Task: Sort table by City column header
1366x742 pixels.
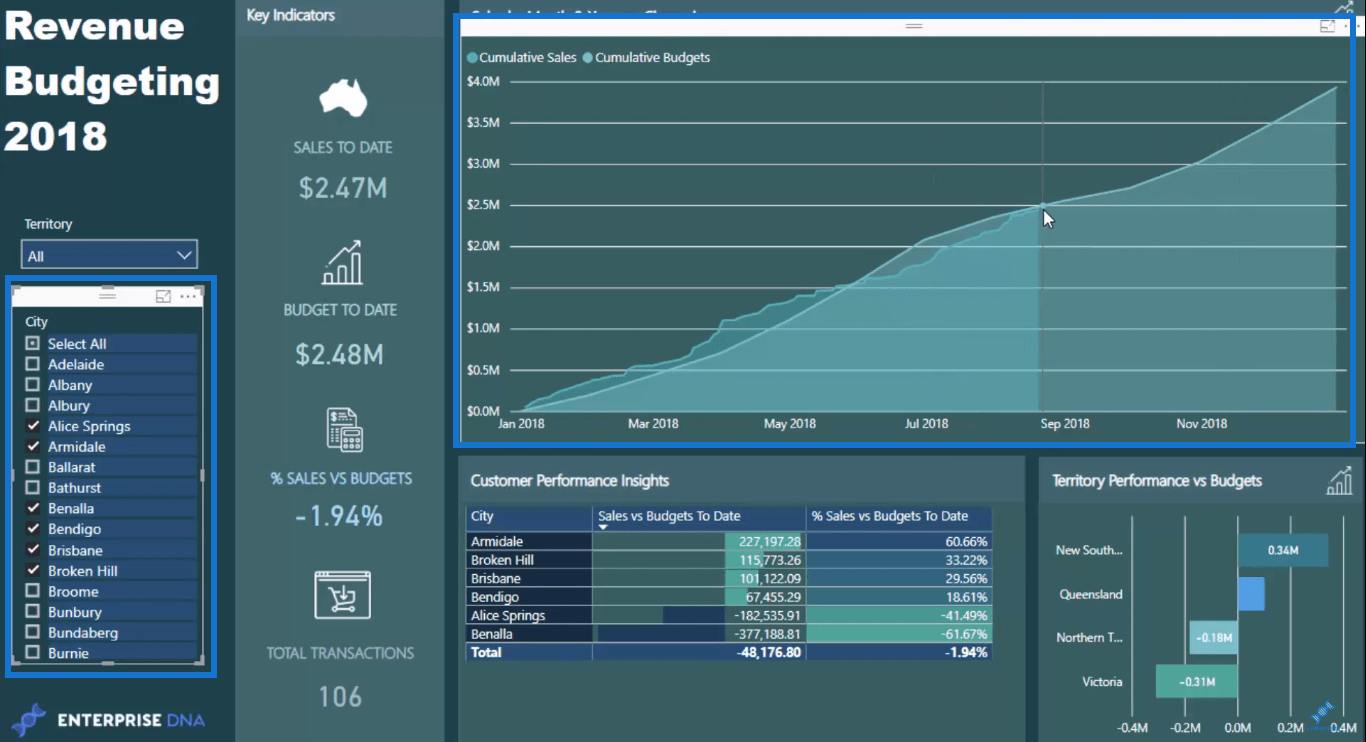Action: pos(529,517)
